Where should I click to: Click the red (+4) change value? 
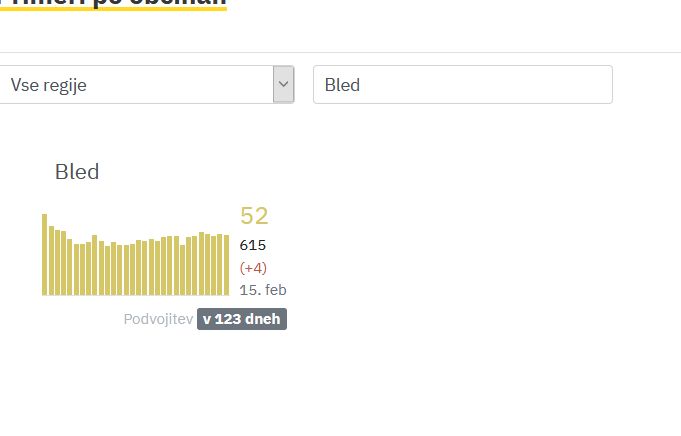tap(253, 268)
